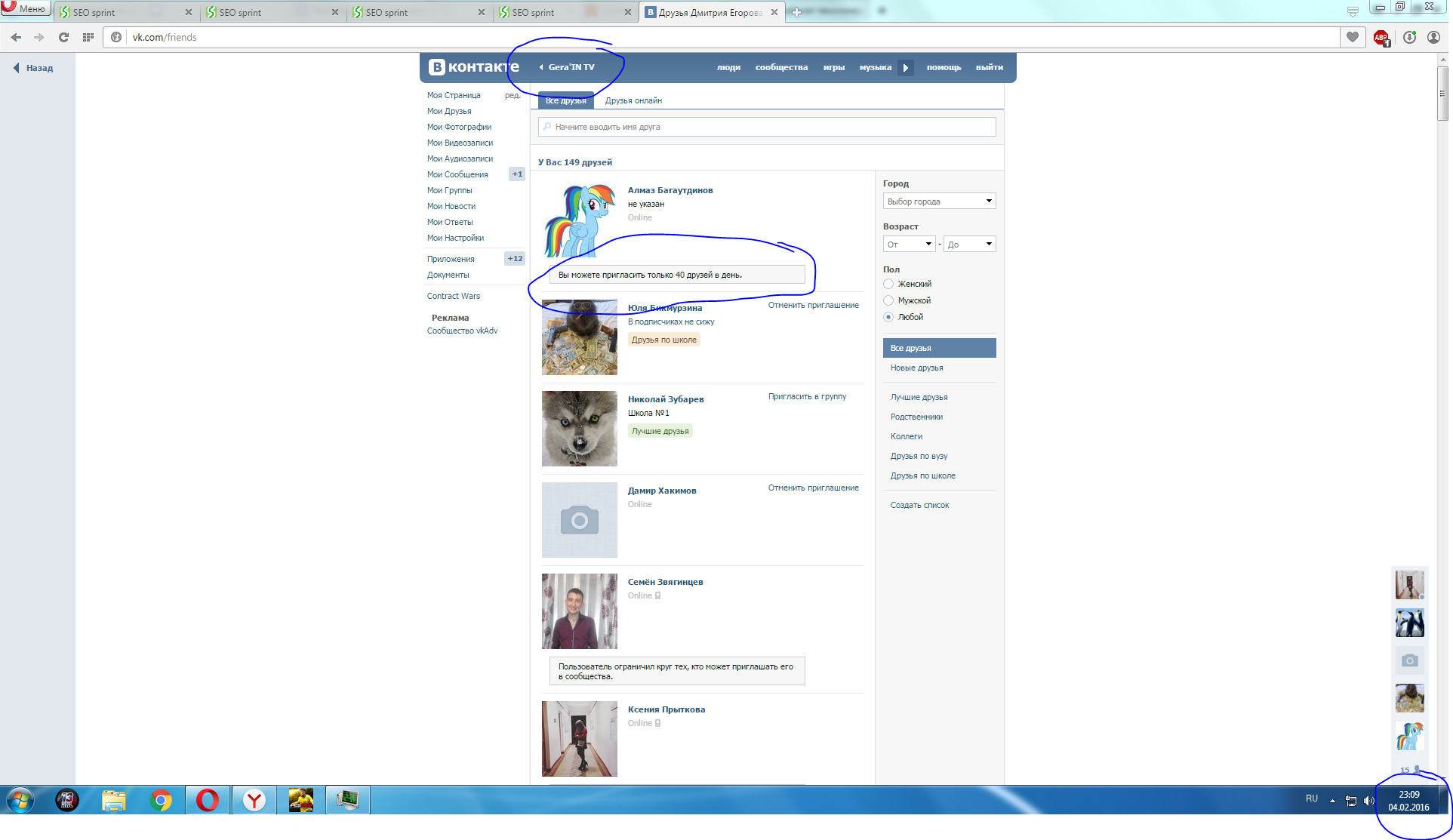Expand the age От dropdown
The image size is (1453, 840).
pos(909,244)
